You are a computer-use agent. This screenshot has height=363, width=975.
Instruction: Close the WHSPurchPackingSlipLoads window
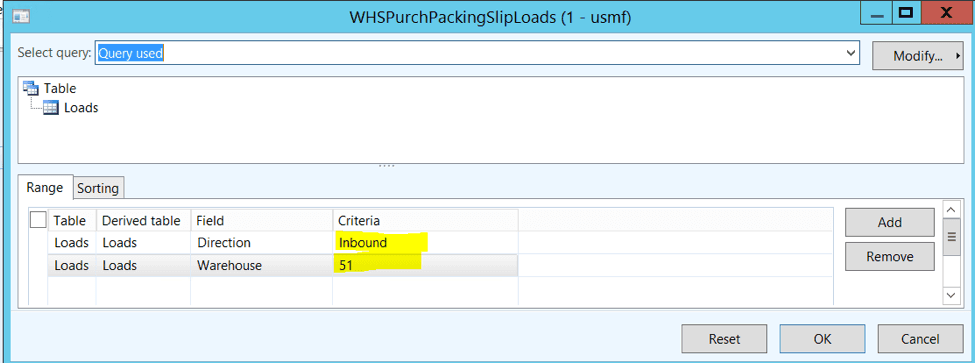coord(946,13)
